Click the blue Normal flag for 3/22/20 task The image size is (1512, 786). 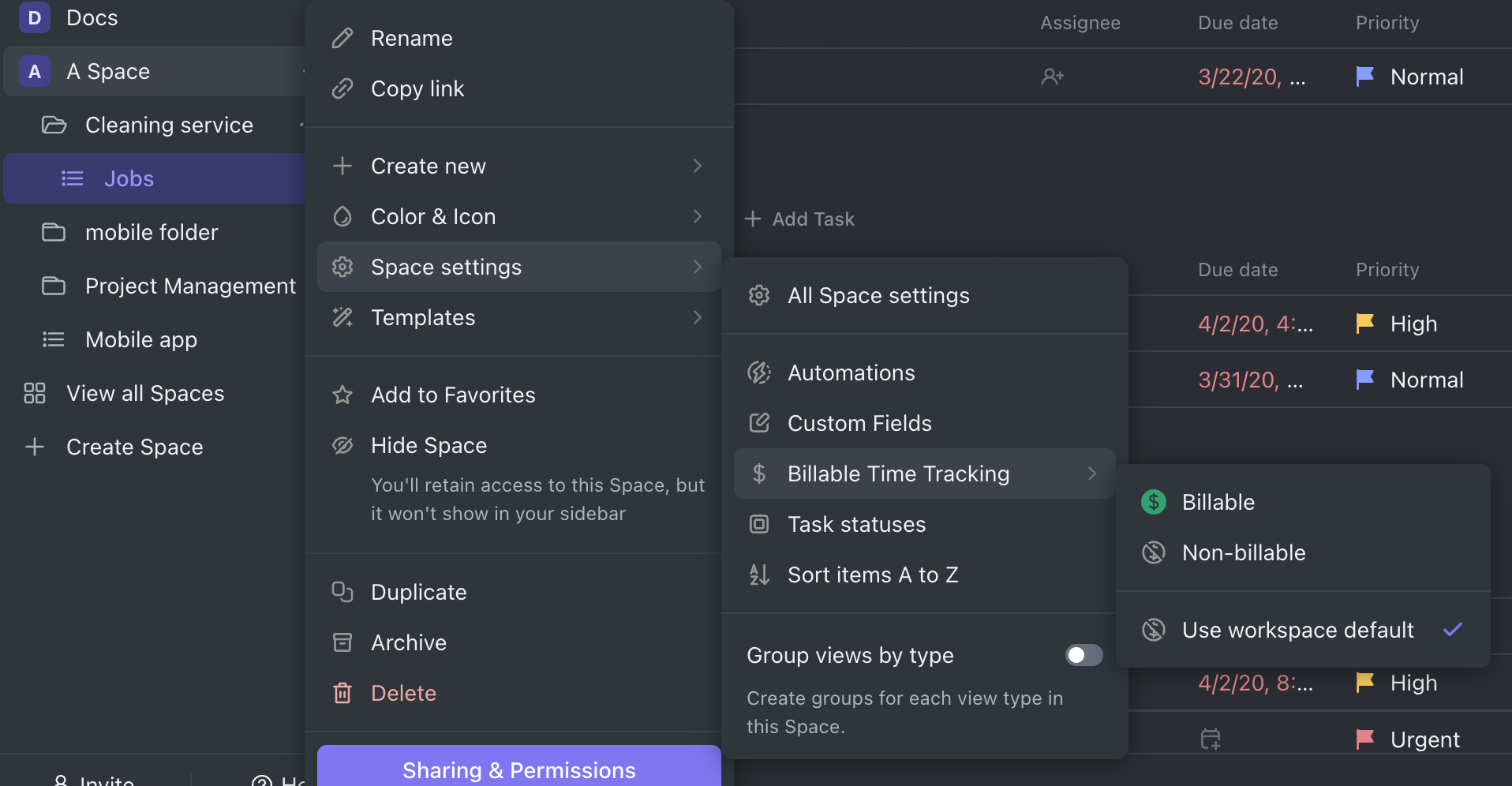coord(1365,77)
